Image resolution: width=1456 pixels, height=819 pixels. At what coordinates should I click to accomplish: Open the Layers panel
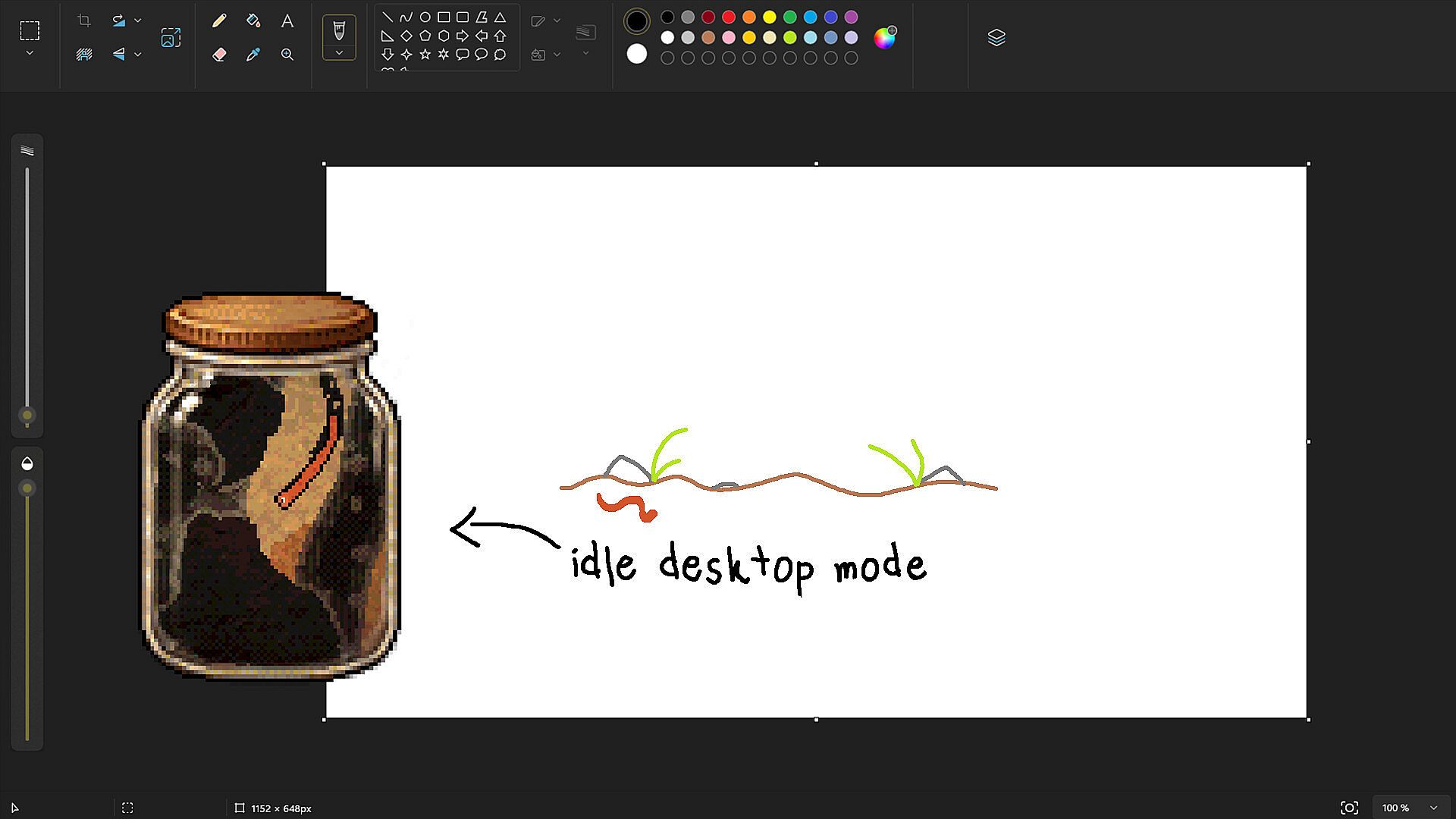(x=996, y=37)
